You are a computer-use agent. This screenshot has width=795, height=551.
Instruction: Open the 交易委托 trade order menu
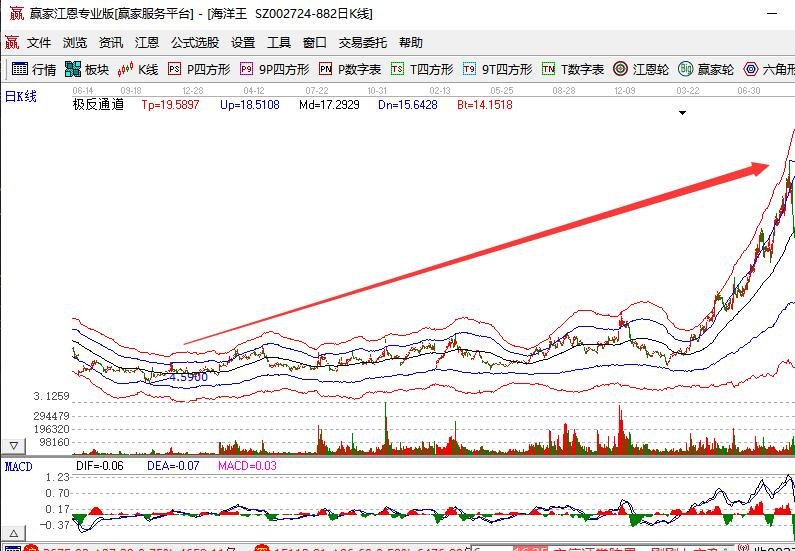click(363, 43)
